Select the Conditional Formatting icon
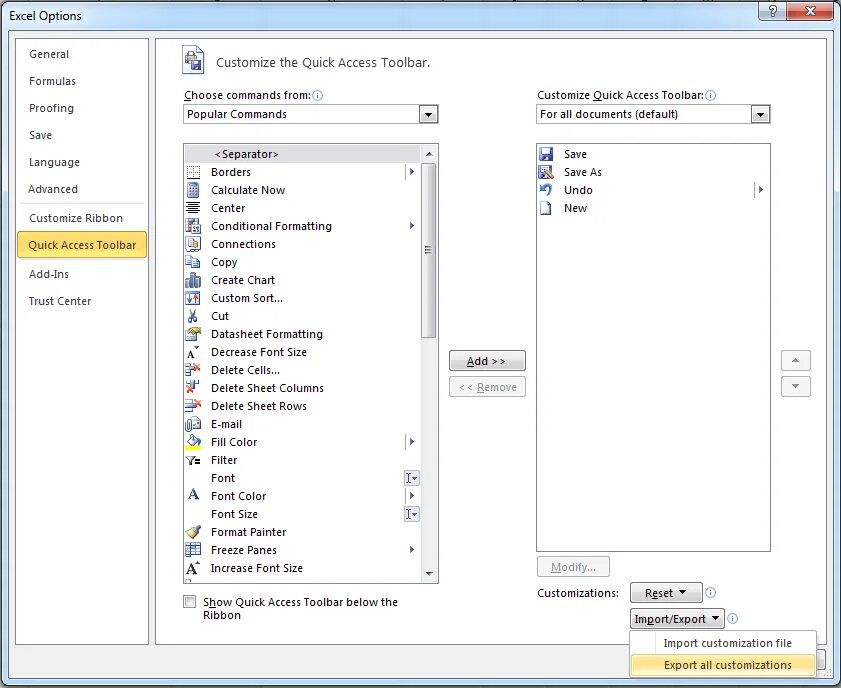 tap(193, 226)
